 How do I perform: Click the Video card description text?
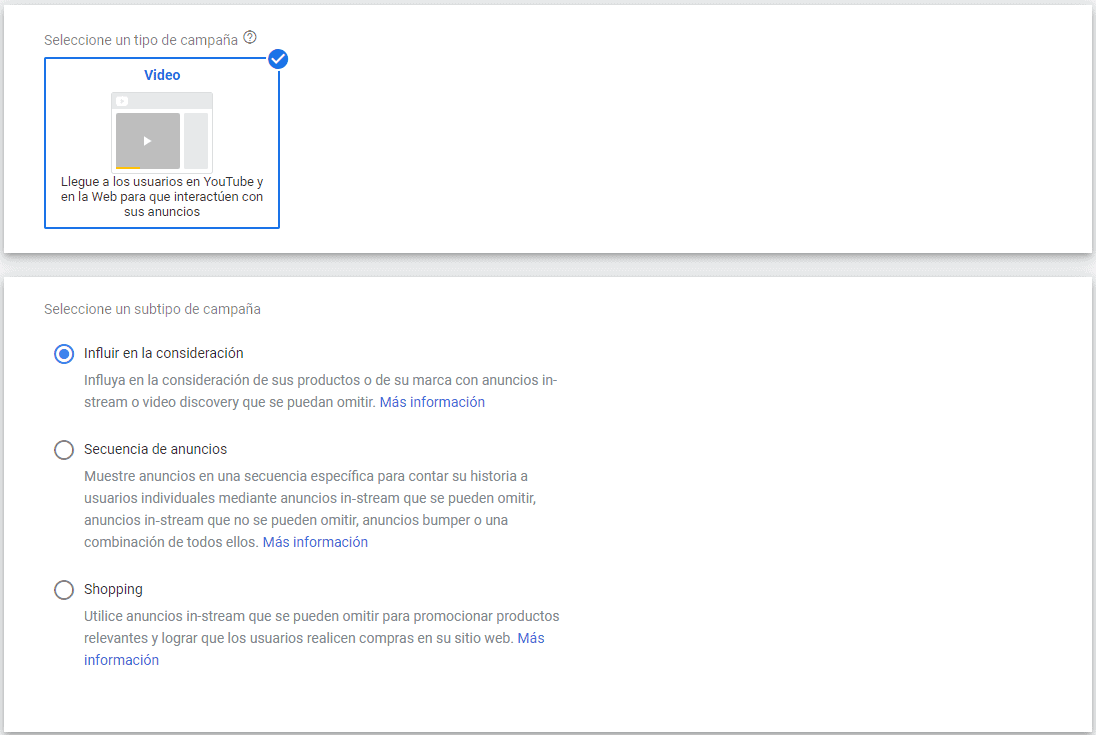tap(161, 196)
